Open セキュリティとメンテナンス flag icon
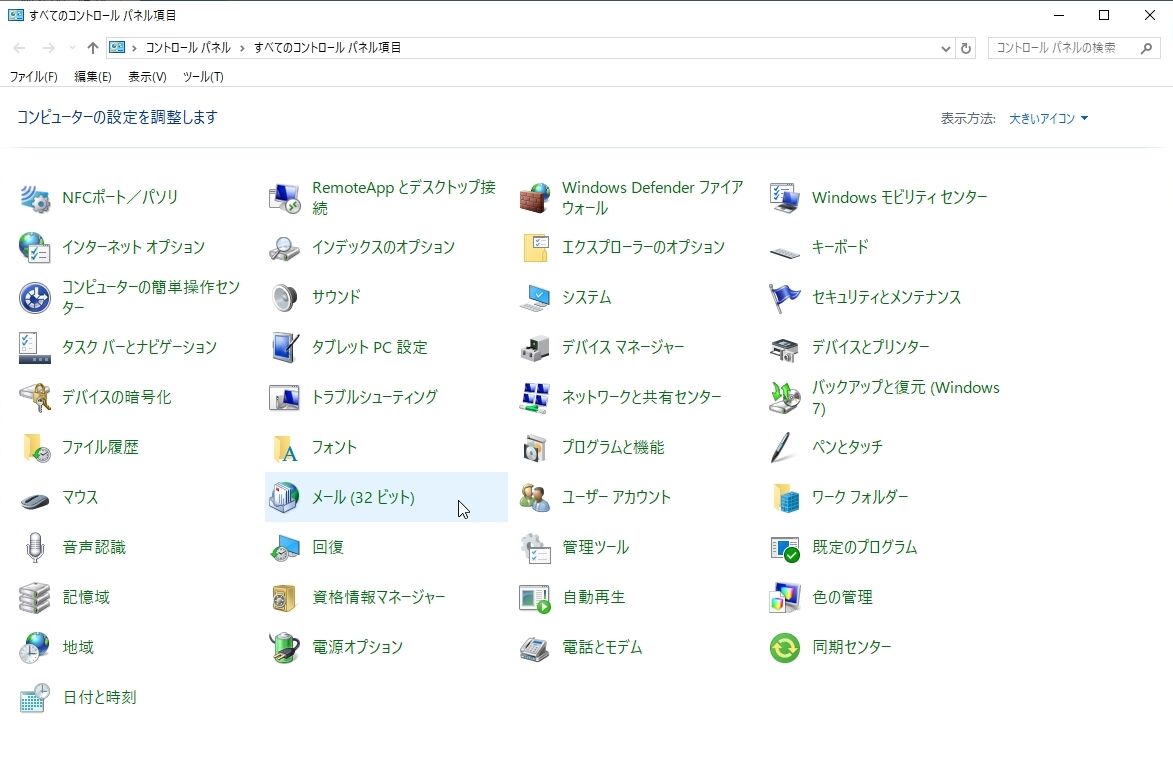The image size is (1173, 784). pos(784,298)
